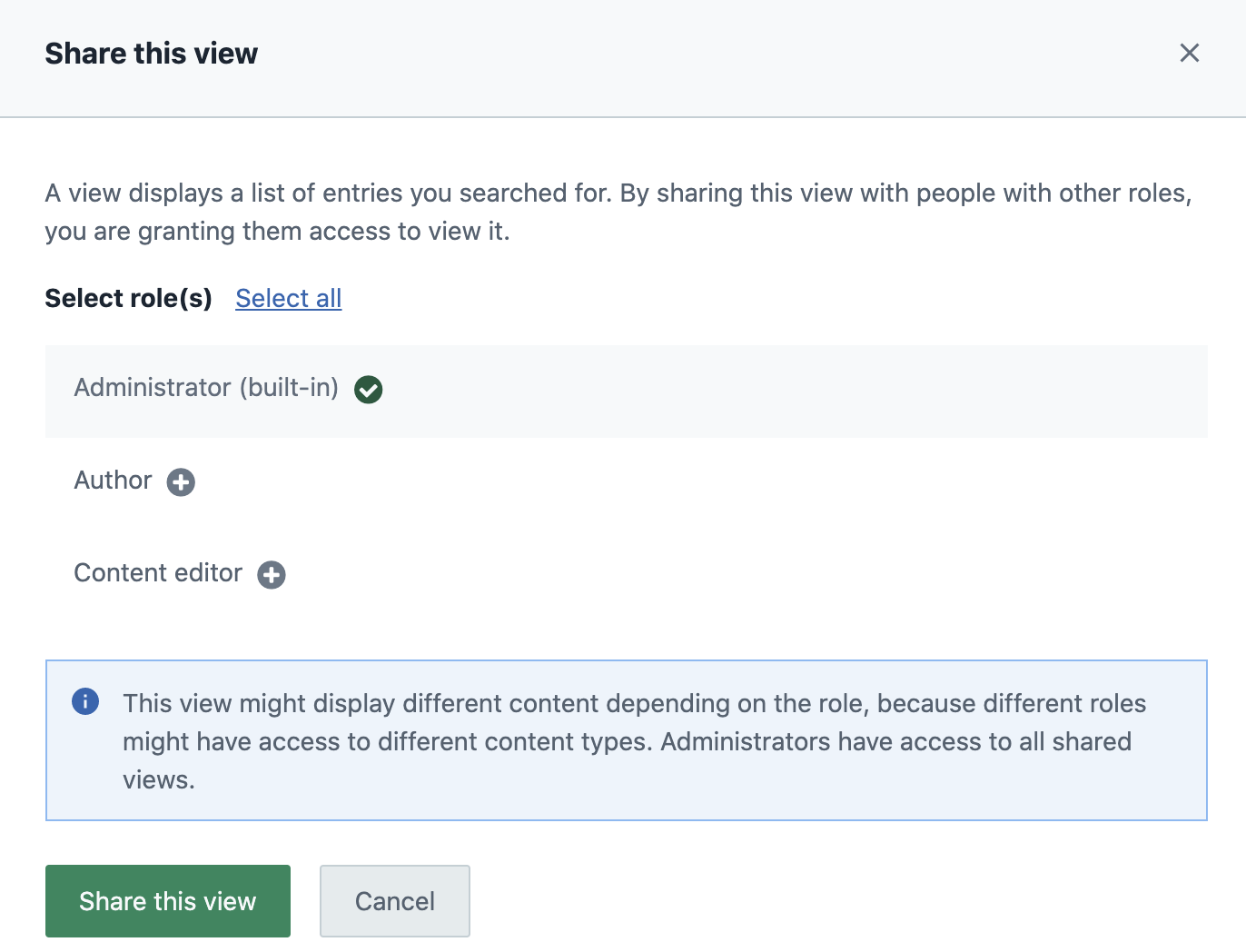Click empty area of highlighted Administrator row
The height and width of the screenshot is (952, 1246).
[772, 392]
